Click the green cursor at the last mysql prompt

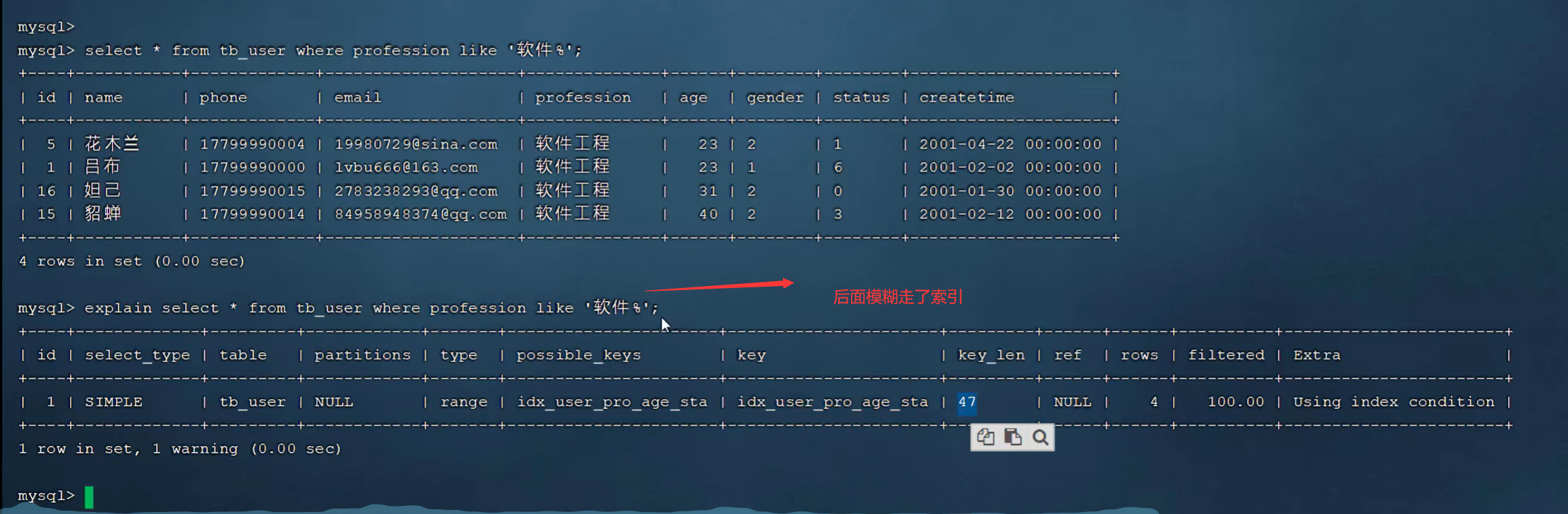[x=89, y=496]
